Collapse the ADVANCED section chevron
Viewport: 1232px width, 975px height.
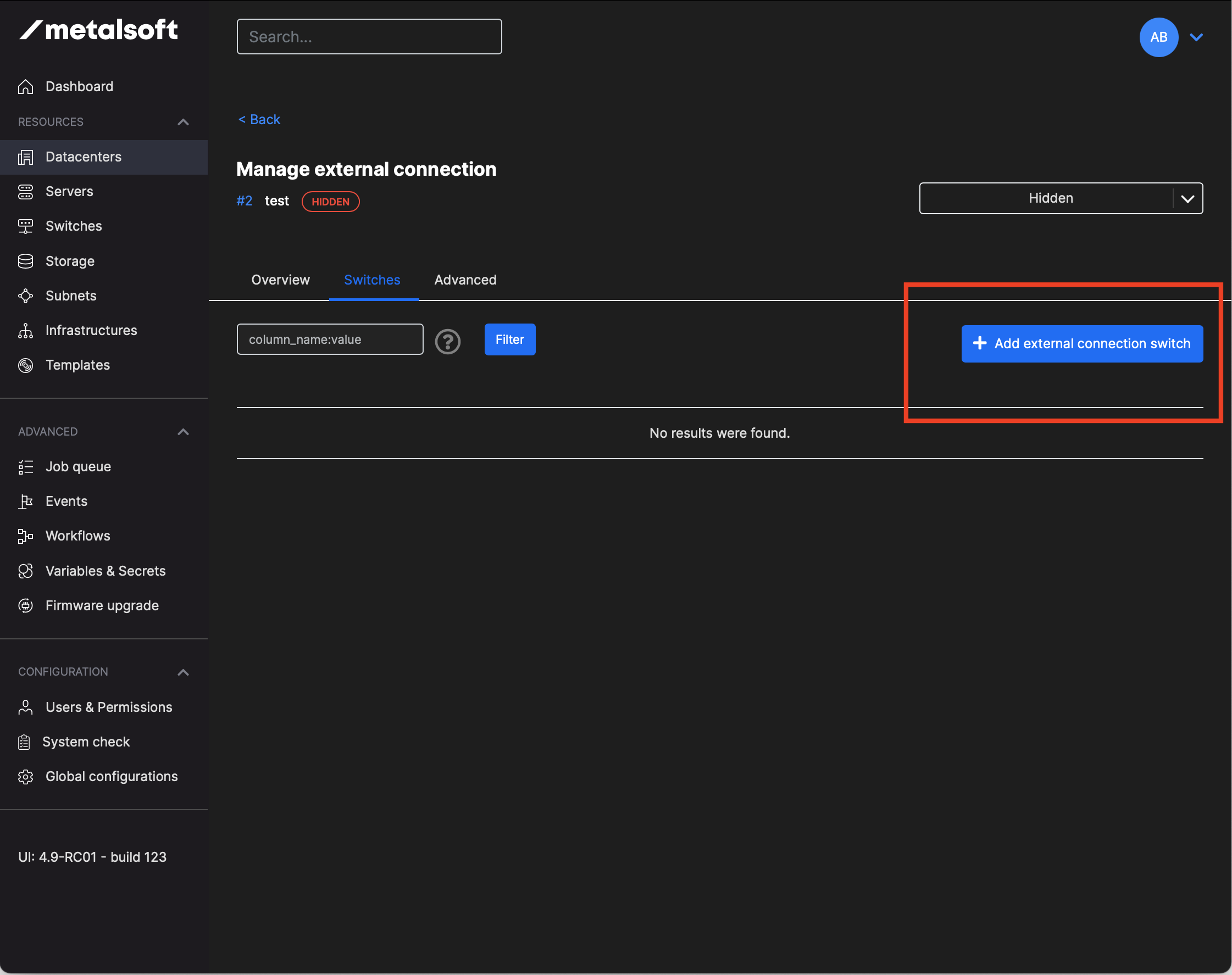click(x=183, y=432)
